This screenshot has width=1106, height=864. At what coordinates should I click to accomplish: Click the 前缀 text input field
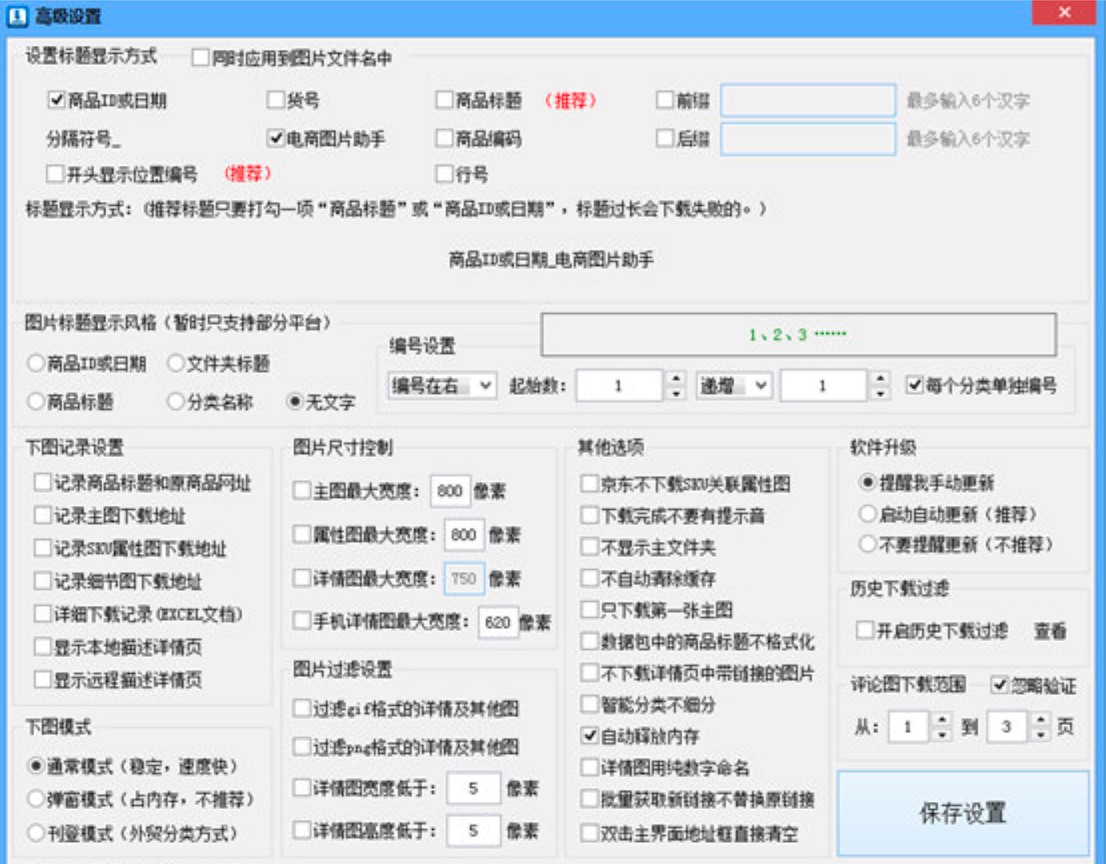pos(807,100)
